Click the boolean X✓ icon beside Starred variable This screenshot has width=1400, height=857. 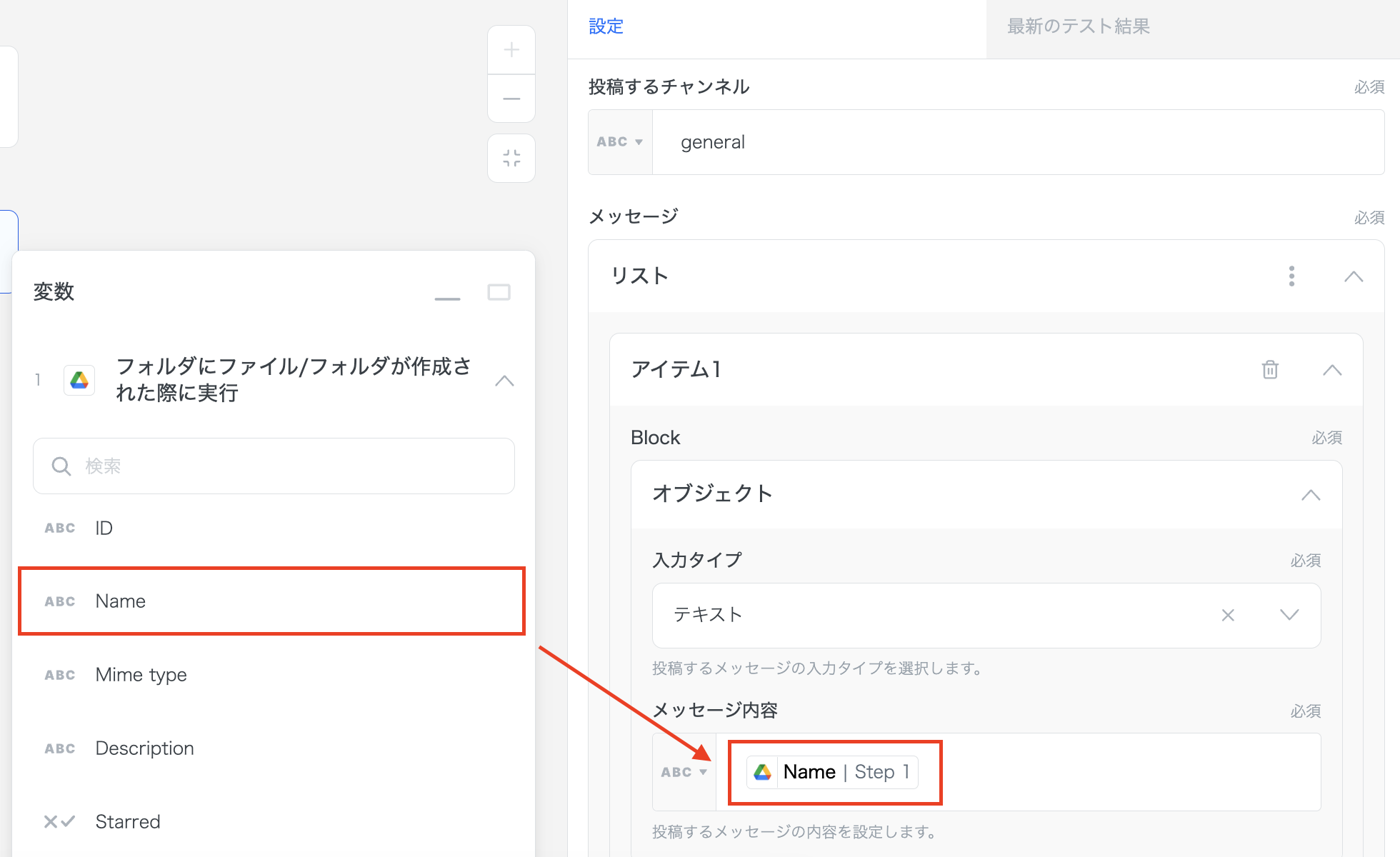tap(60, 821)
